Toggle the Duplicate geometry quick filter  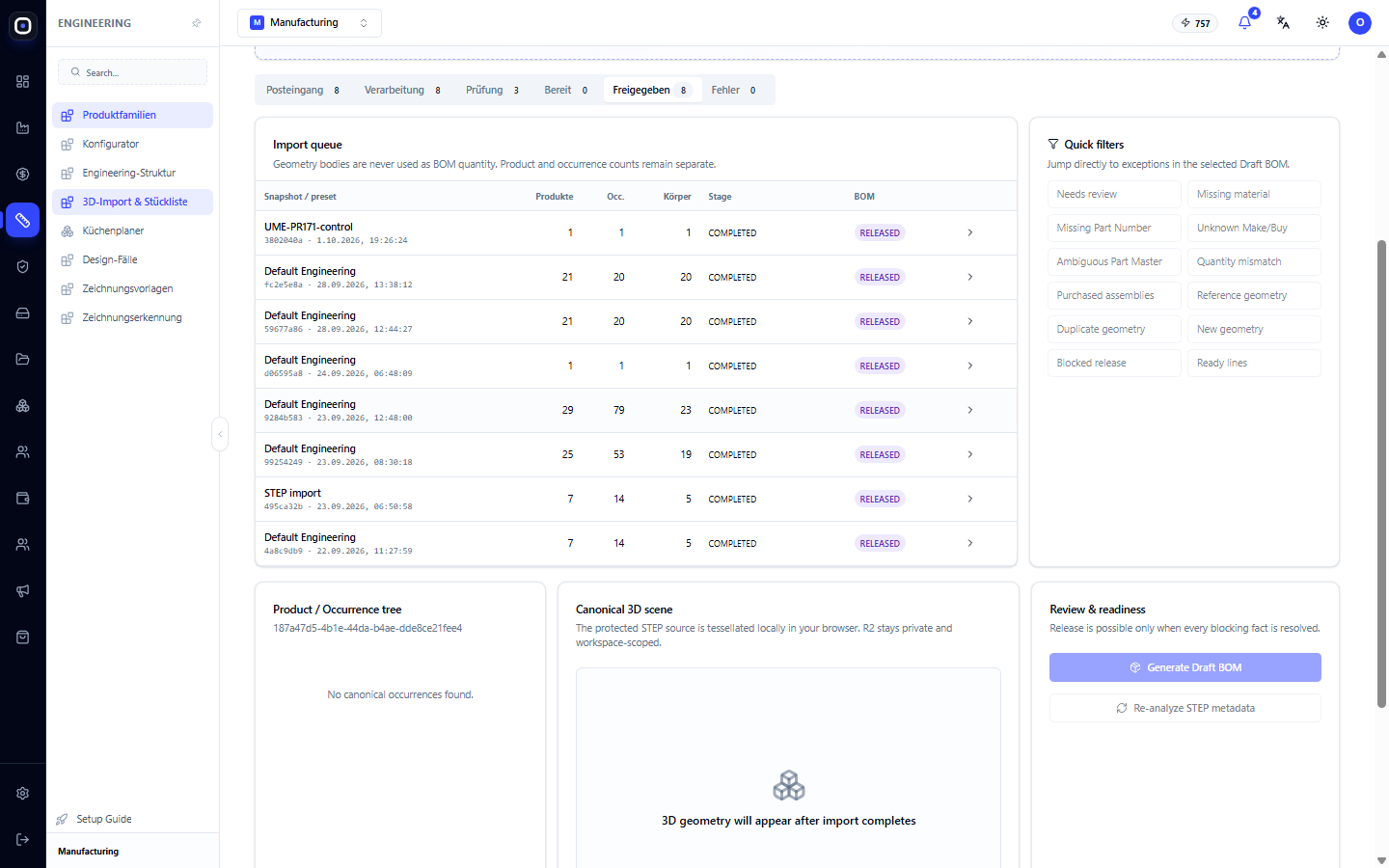coord(1114,329)
